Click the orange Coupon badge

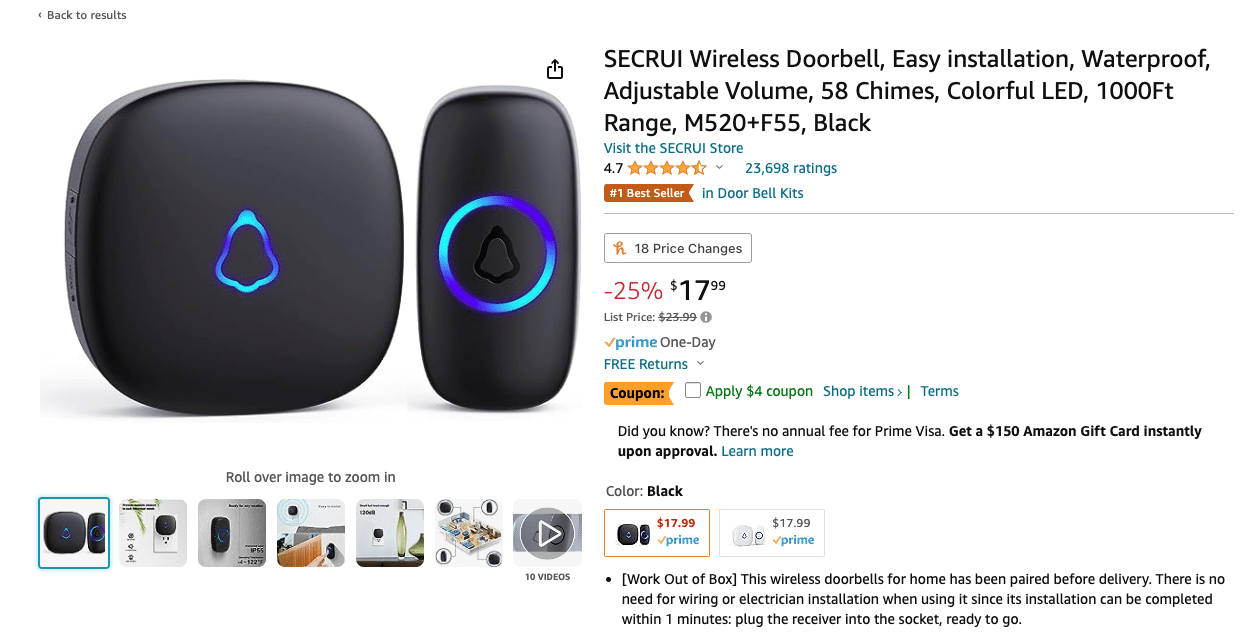pos(638,392)
